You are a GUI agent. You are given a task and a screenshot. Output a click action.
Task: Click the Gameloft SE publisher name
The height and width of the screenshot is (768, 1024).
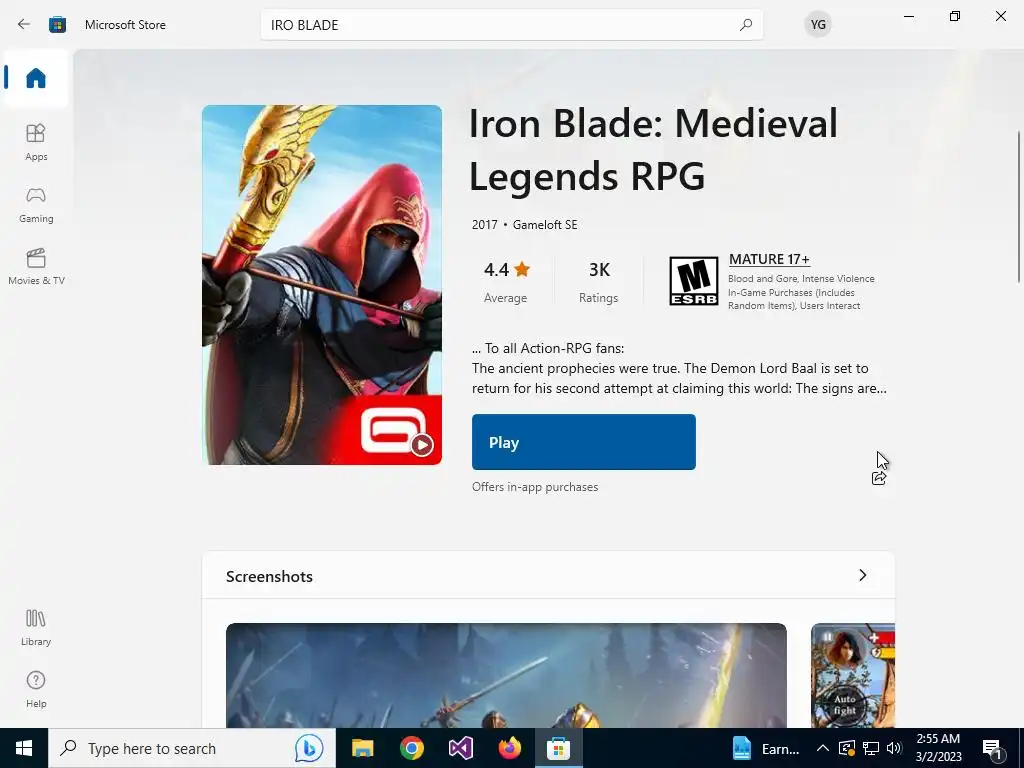(545, 225)
